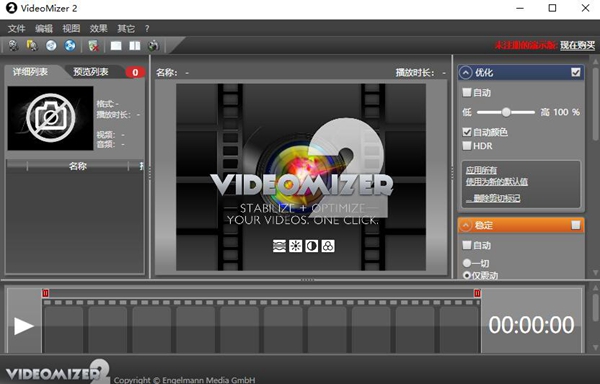The width and height of the screenshot is (600, 384).
Task: Open the 其它 menu
Action: coord(126,29)
